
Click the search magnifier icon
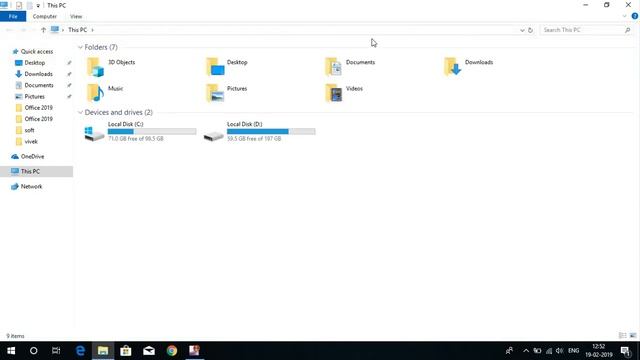tap(627, 30)
